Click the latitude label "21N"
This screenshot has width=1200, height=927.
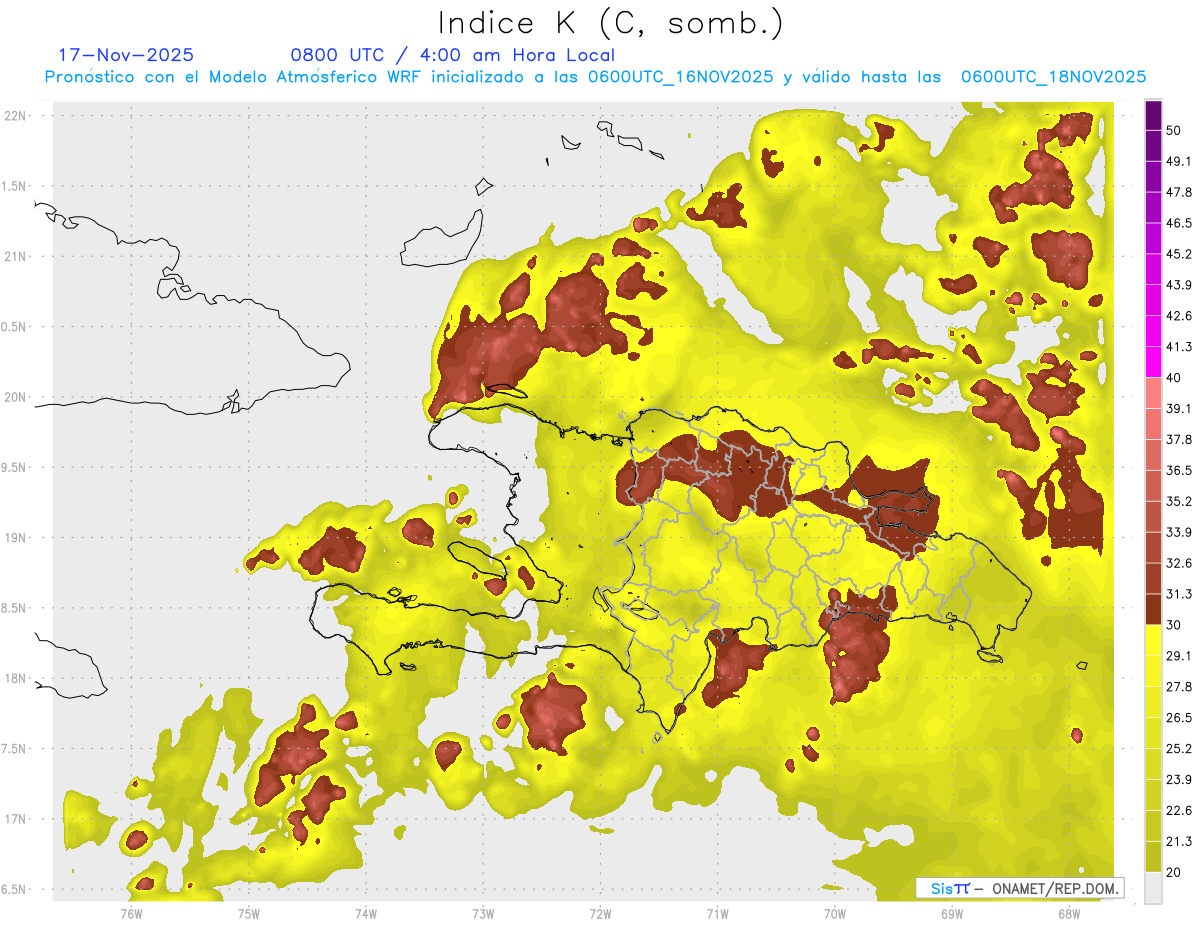pos(17,256)
